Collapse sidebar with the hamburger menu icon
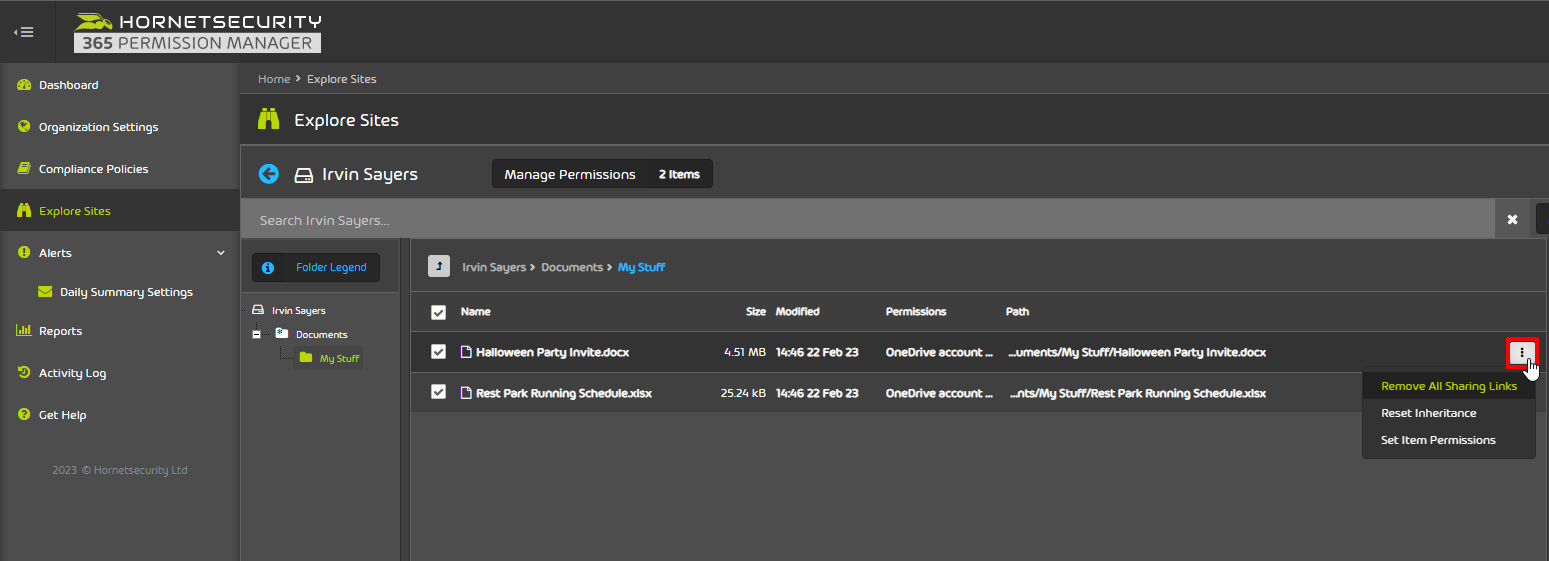Image resolution: width=1549 pixels, height=561 pixels. coord(23,32)
